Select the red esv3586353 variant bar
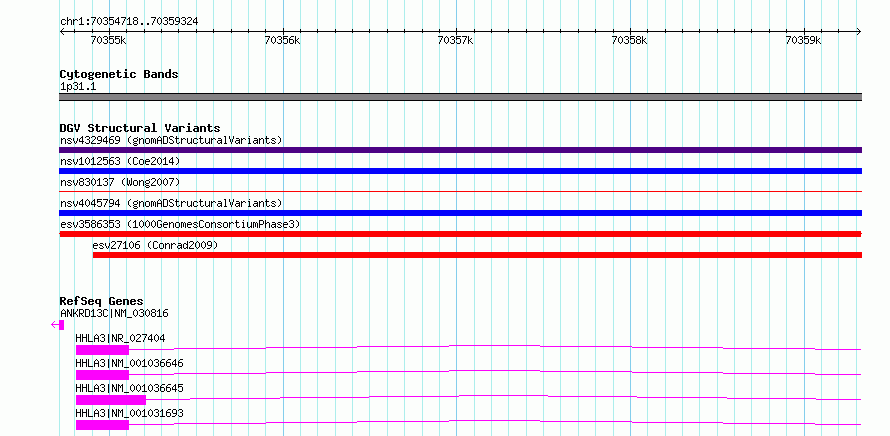Screen dimensions: 890x436 (460, 234)
